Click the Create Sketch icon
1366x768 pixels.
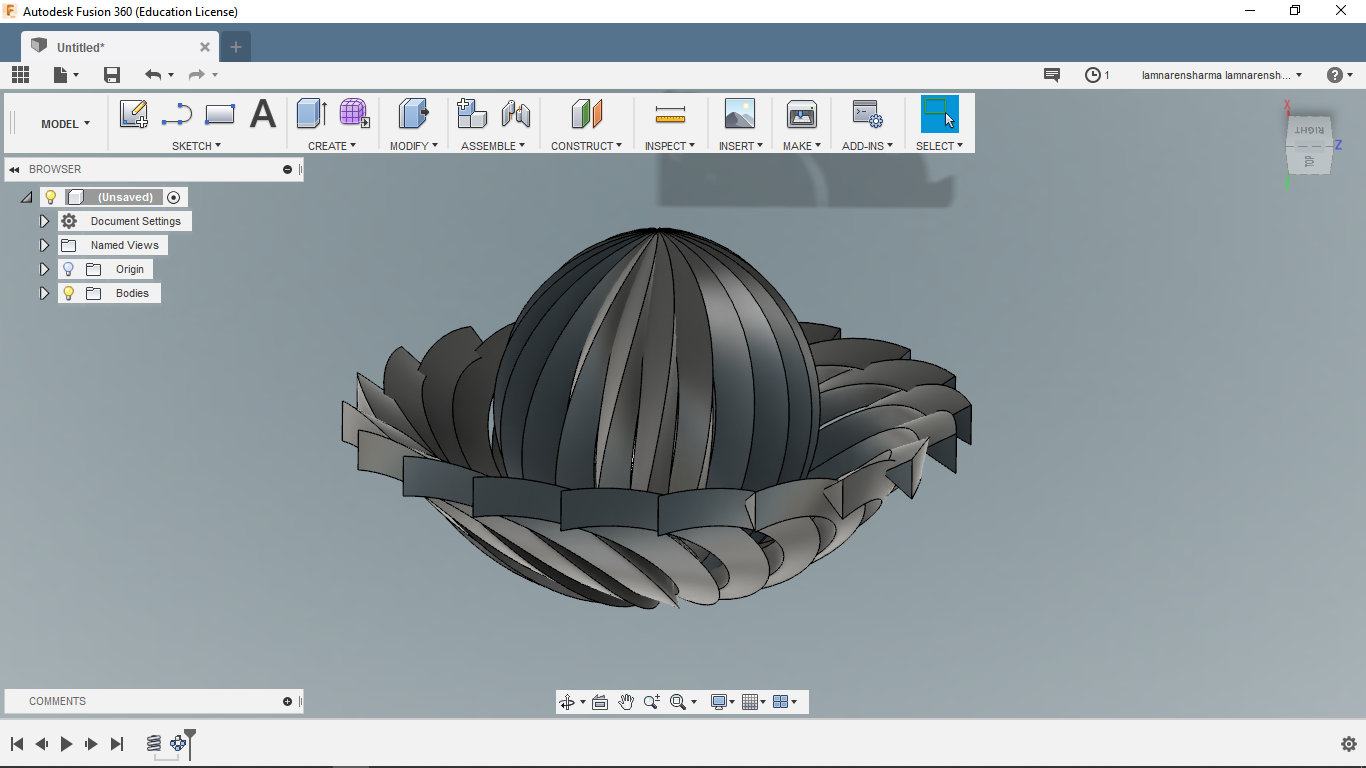pos(134,114)
